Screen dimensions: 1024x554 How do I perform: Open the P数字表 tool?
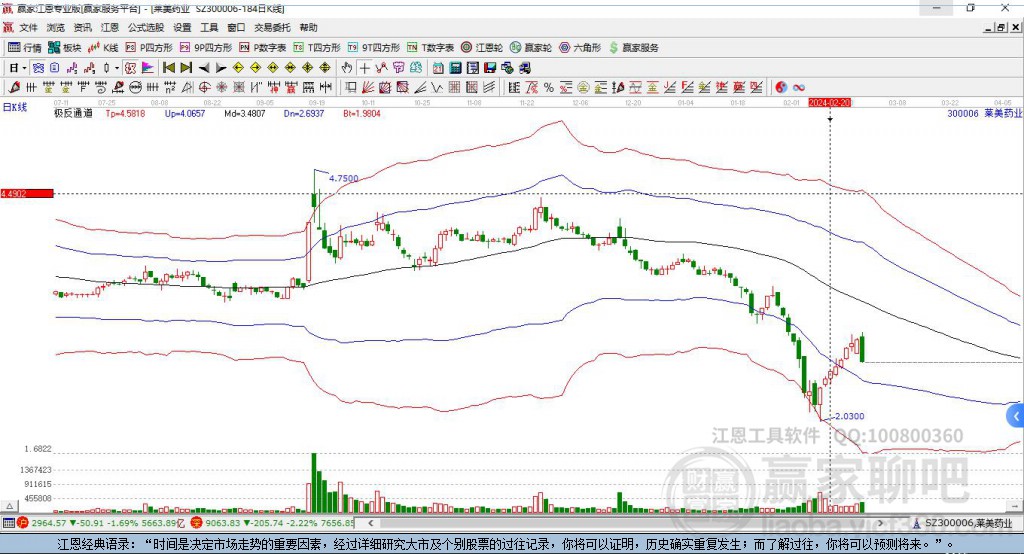263,48
